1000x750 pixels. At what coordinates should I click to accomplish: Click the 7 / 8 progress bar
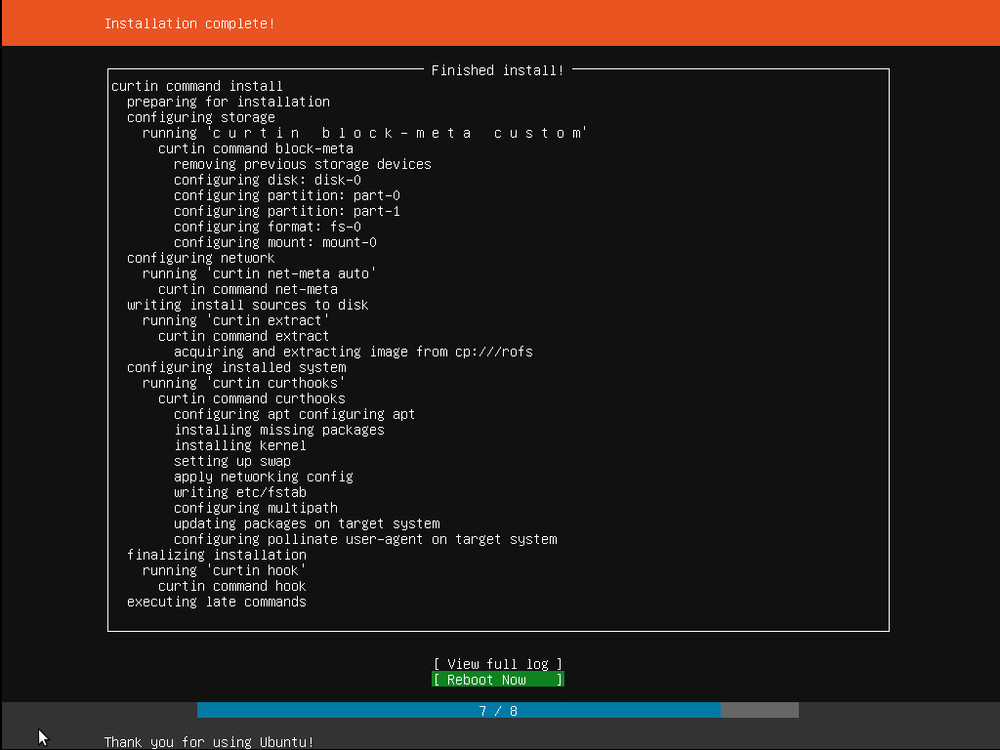click(x=497, y=710)
